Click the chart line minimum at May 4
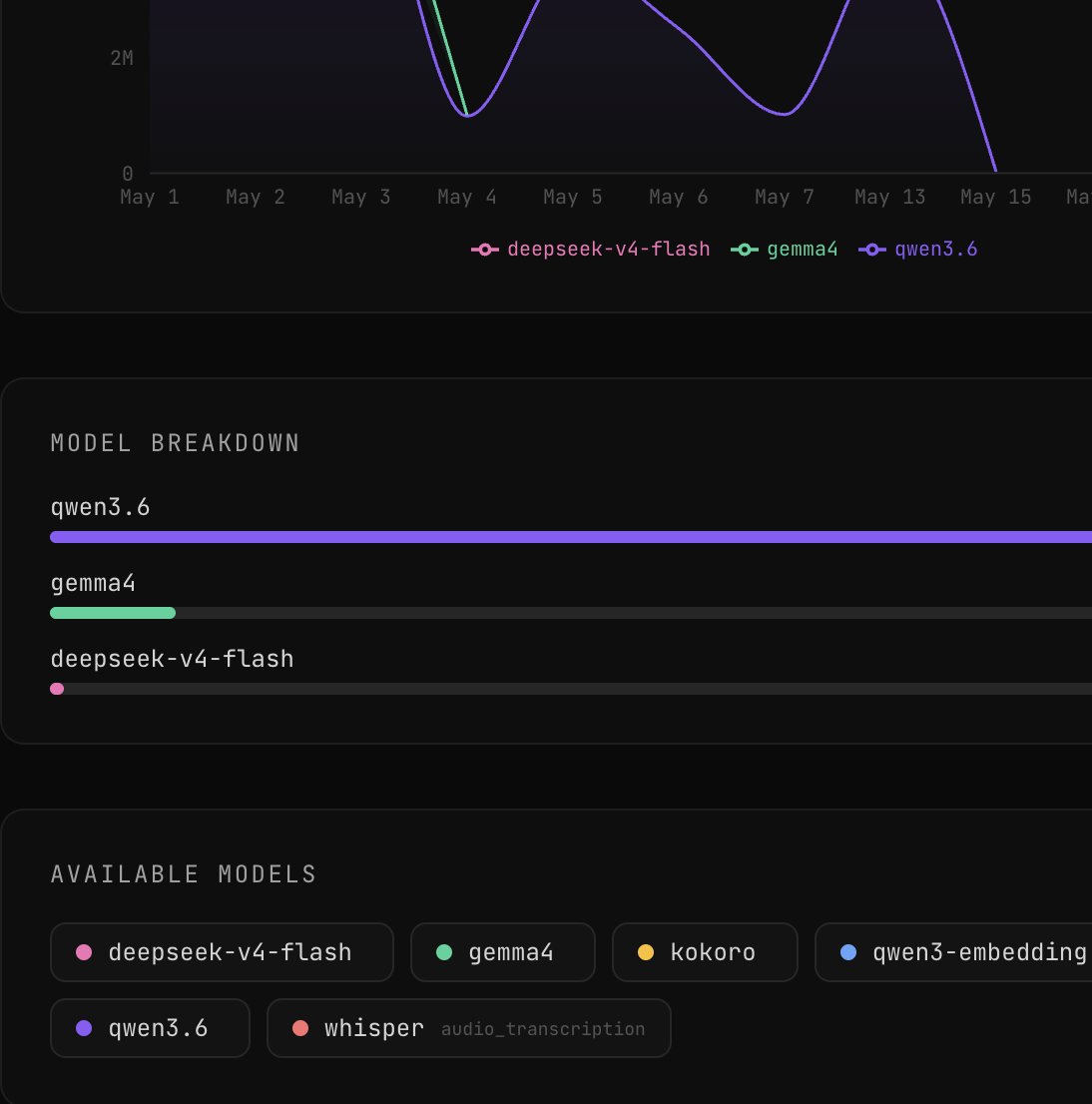The width and height of the screenshot is (1092, 1104). tap(467, 116)
